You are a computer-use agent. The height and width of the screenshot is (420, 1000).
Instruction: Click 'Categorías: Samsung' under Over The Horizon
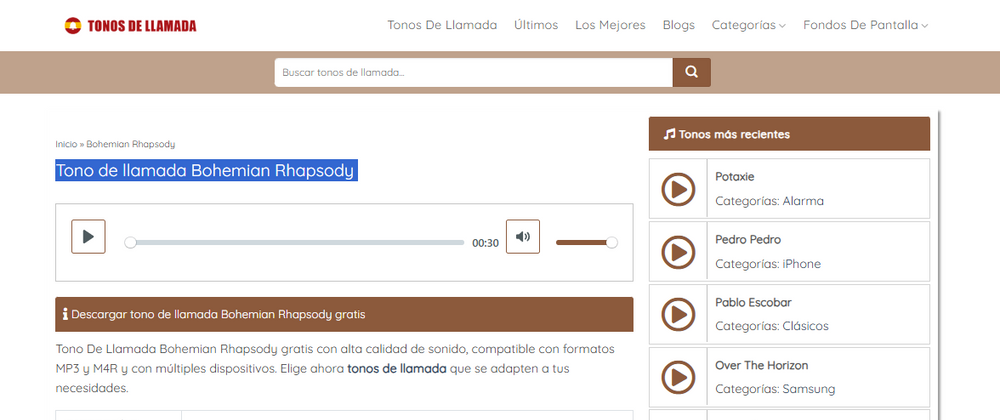click(775, 389)
